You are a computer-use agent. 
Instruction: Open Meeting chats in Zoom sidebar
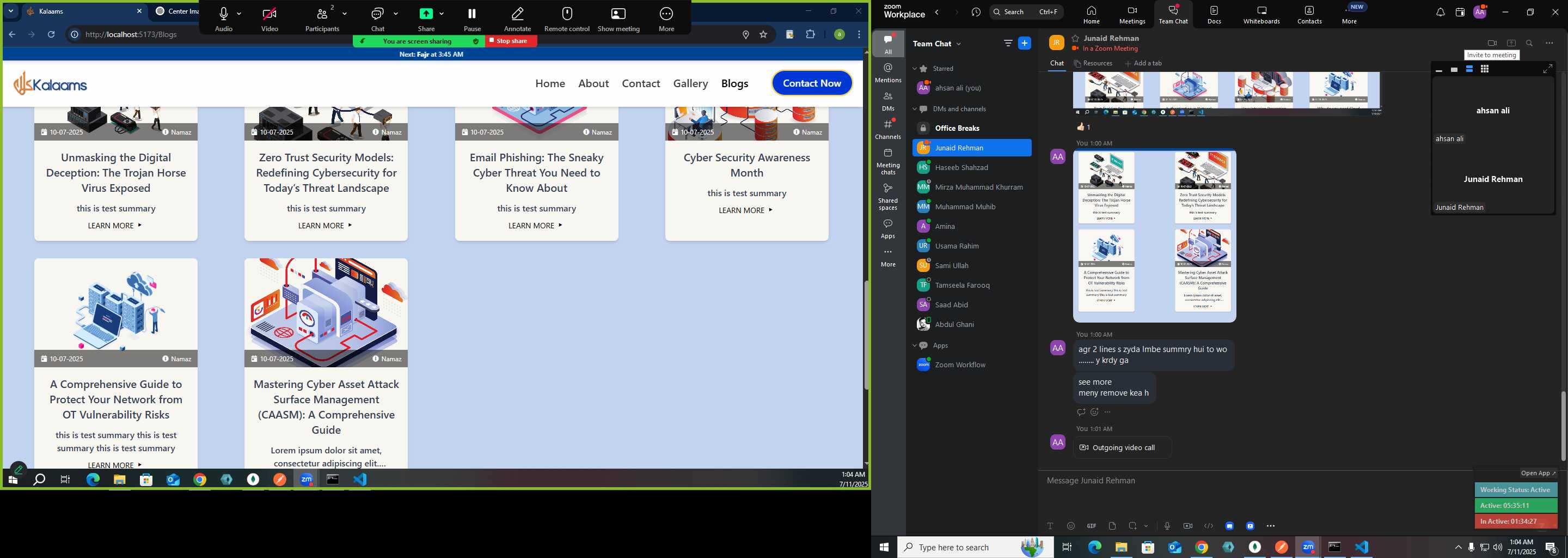[888, 161]
